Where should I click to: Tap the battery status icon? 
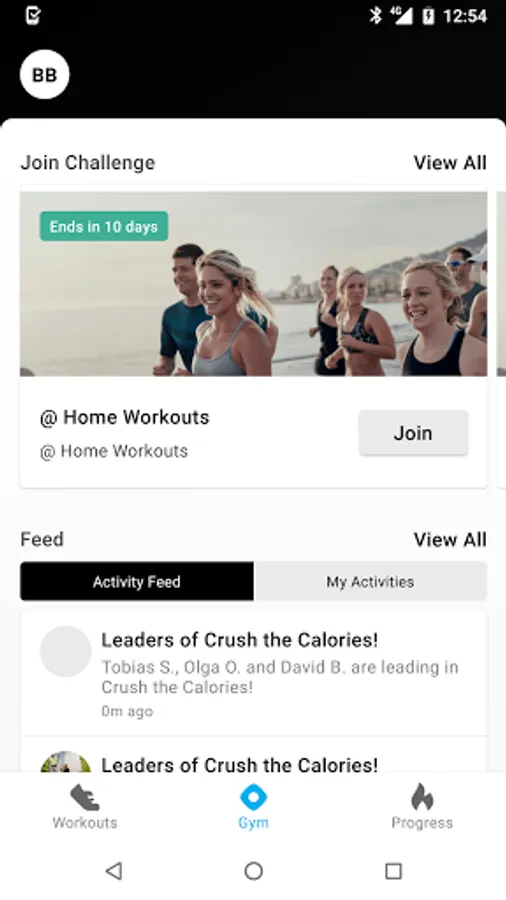click(x=428, y=15)
